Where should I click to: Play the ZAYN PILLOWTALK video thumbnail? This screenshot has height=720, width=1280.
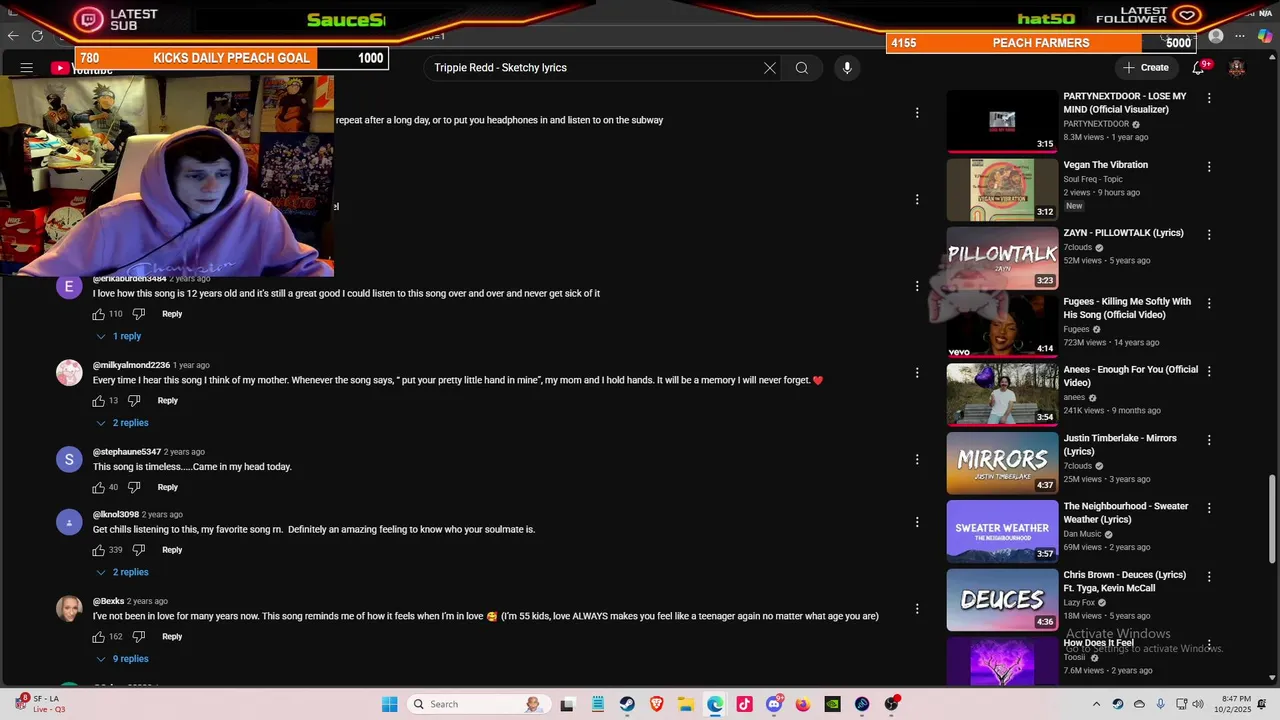[1002, 258]
